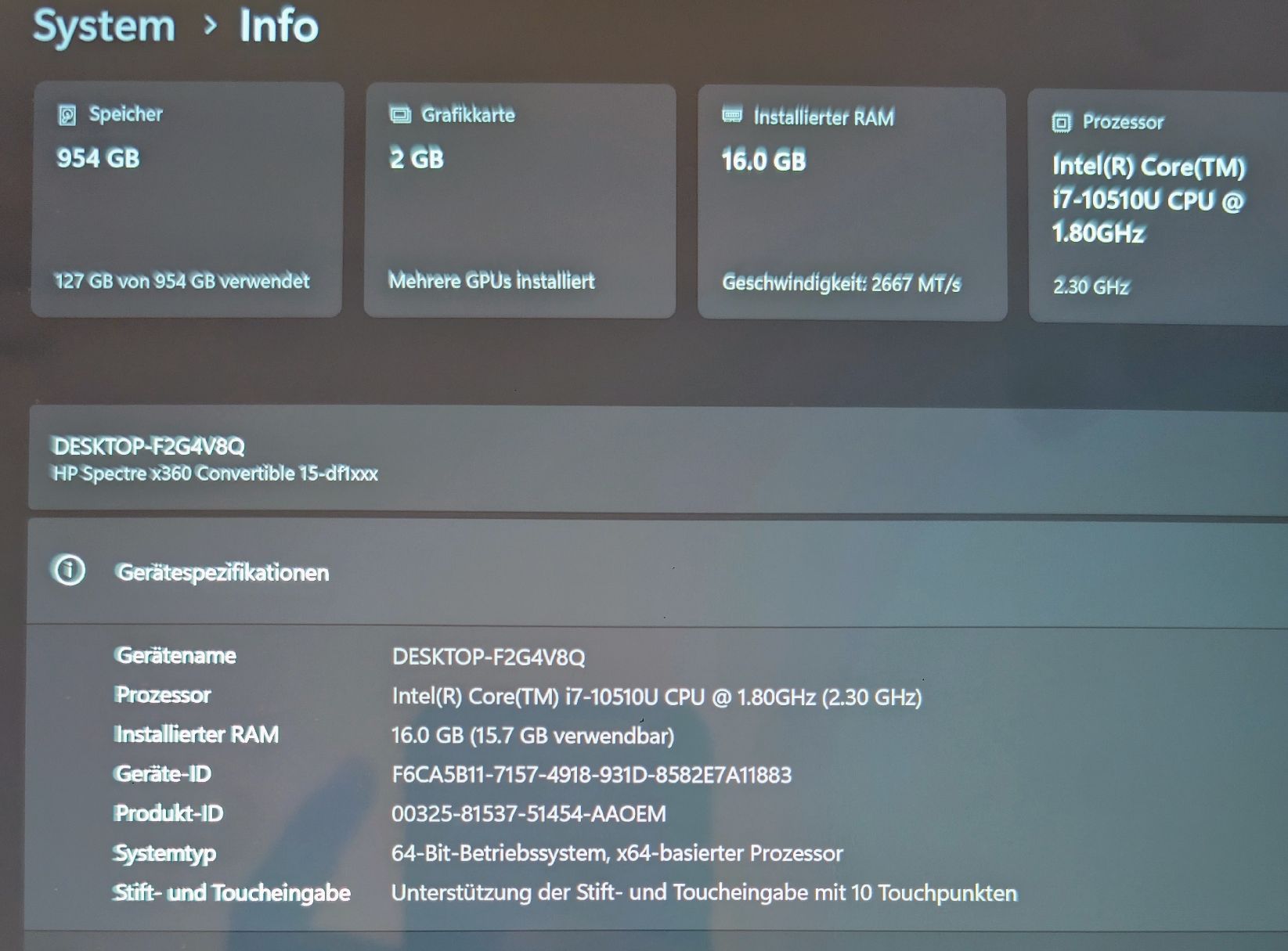The image size is (1288, 951).
Task: Click the Geräte-ID value F6CA5B11-7157-4918
Action: 592,775
